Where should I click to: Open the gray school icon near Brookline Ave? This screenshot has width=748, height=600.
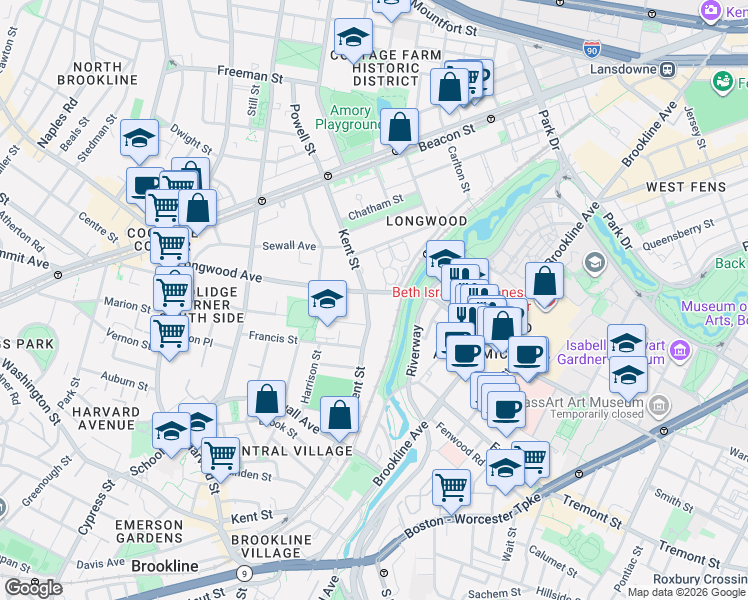coord(594,263)
